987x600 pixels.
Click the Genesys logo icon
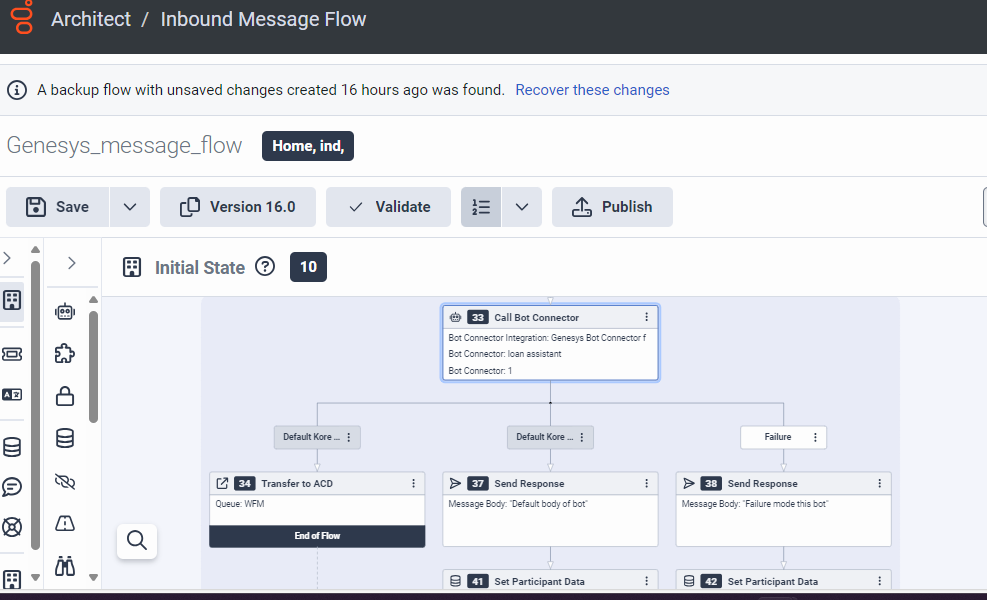pos(23,17)
